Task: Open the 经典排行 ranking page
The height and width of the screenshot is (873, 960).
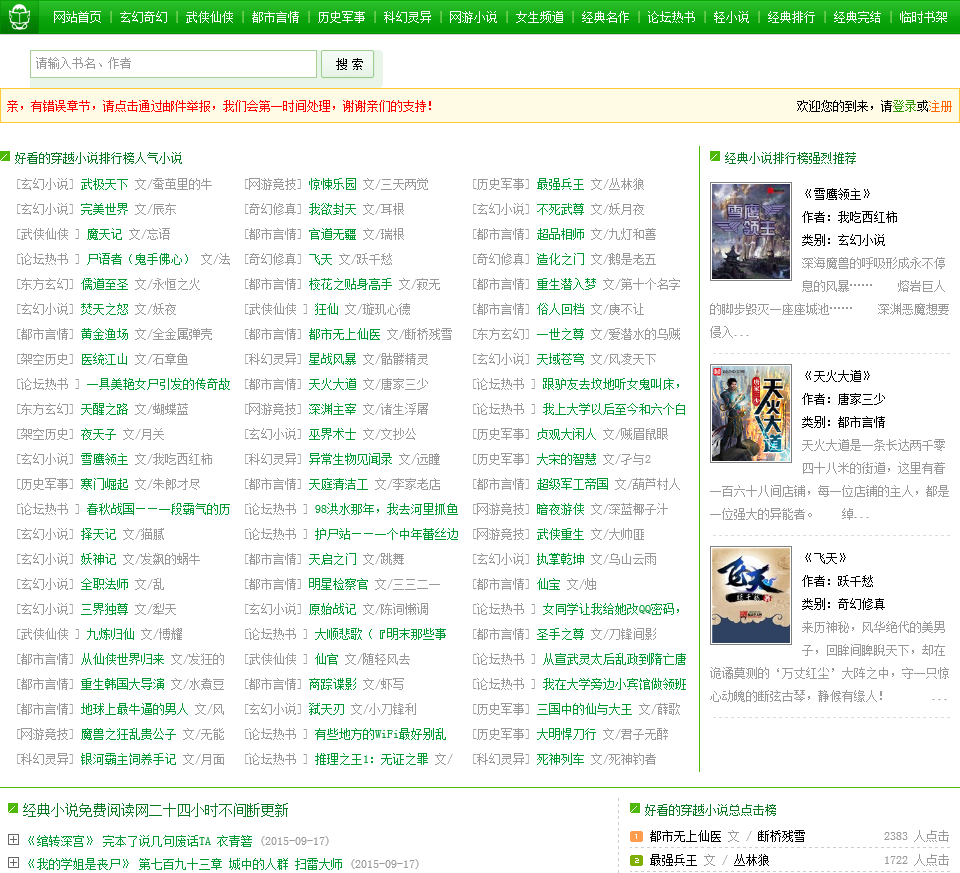Action: click(x=791, y=17)
